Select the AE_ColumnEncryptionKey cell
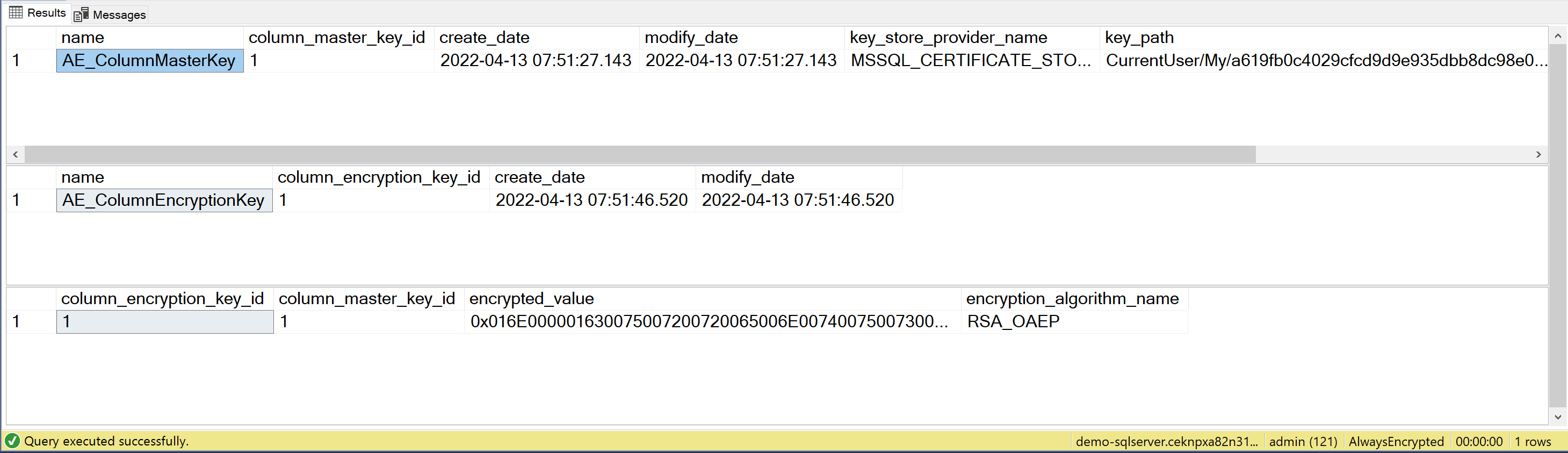The image size is (1568, 453). coord(164,200)
